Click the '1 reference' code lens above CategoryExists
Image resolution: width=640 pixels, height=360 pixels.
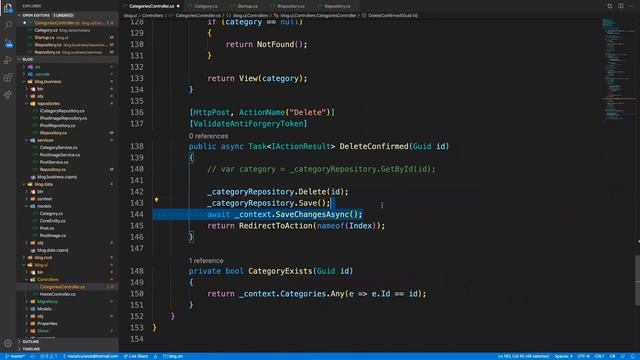(x=206, y=260)
